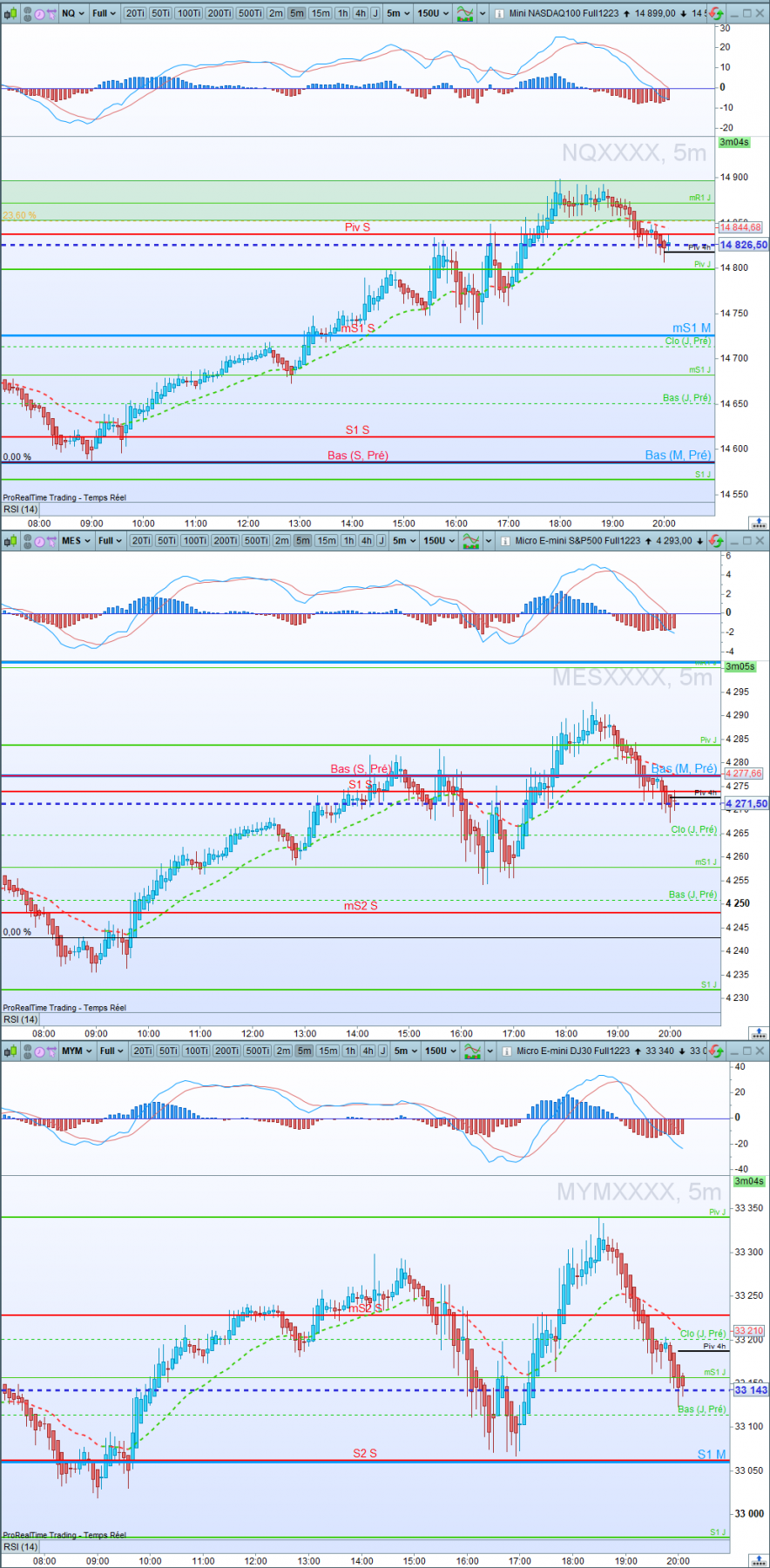This screenshot has height=1568, width=770.
Task: Open the Full session dropdown in NQ chart
Action: (104, 13)
